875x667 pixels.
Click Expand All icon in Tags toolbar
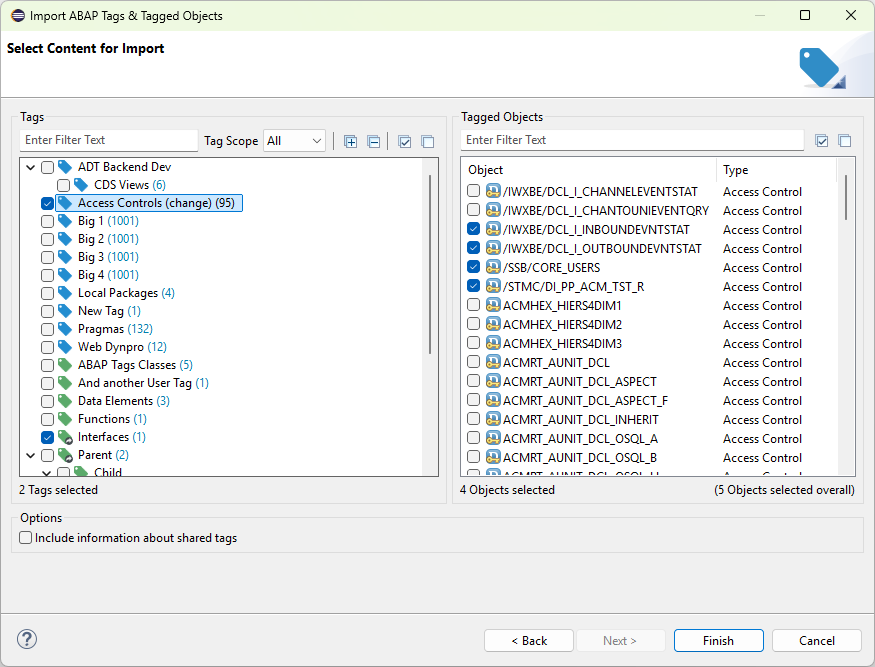coord(350,142)
